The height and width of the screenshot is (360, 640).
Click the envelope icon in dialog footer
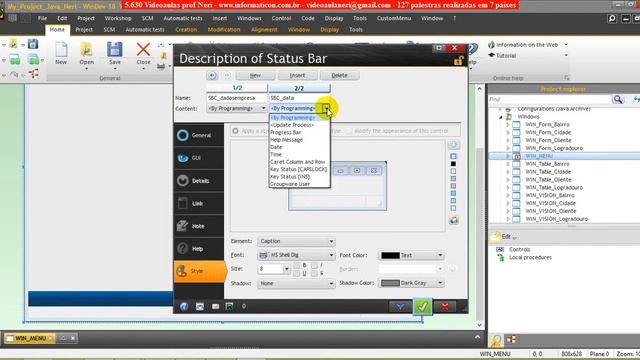pos(216,306)
